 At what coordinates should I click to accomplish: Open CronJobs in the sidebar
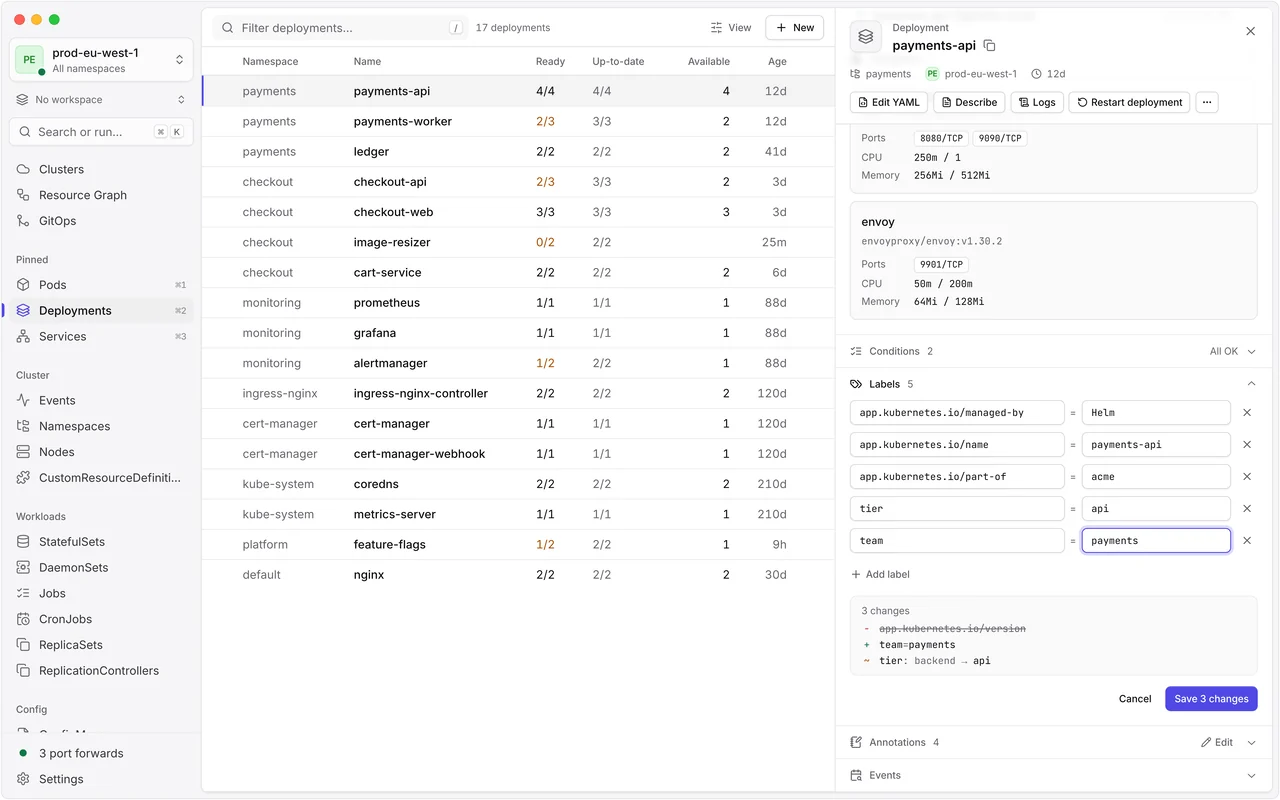(x=100, y=620)
